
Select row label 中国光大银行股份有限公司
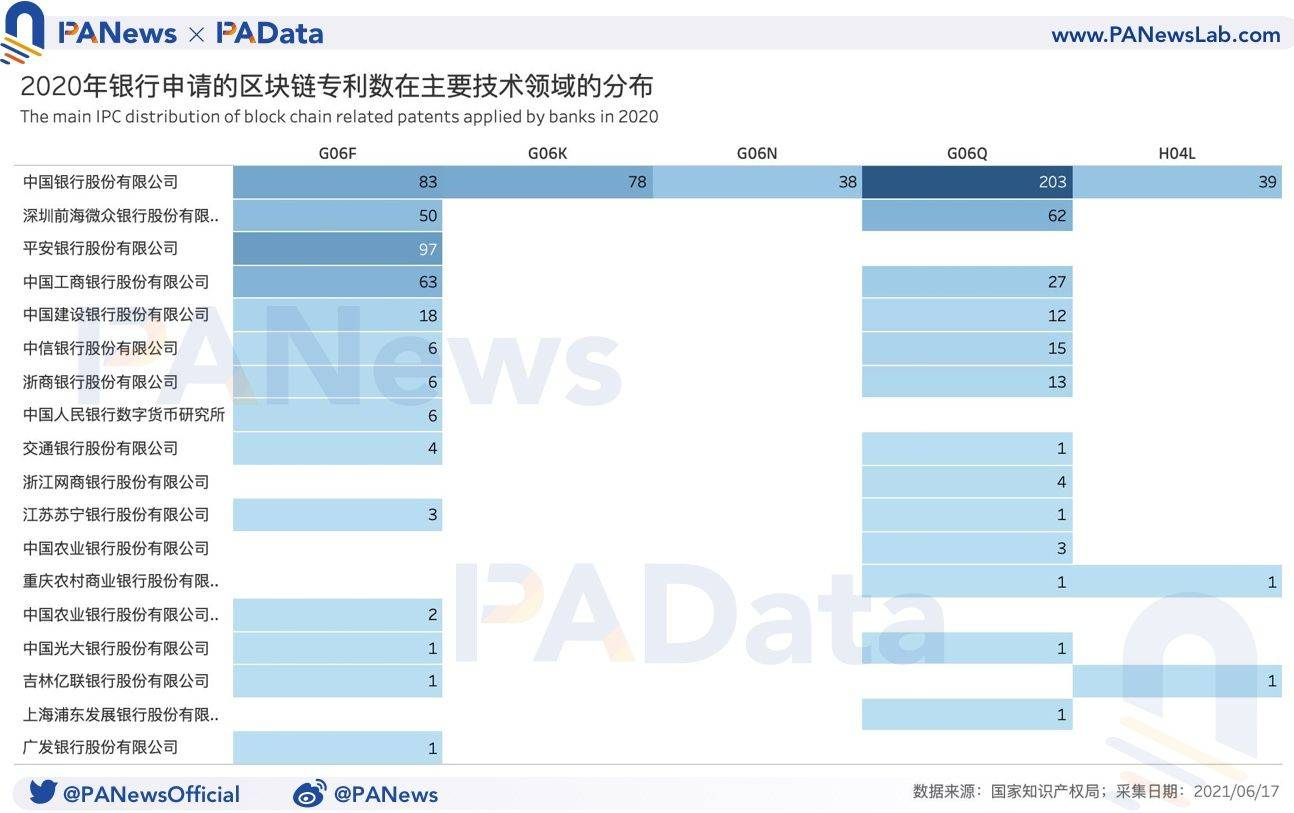[x=116, y=648]
